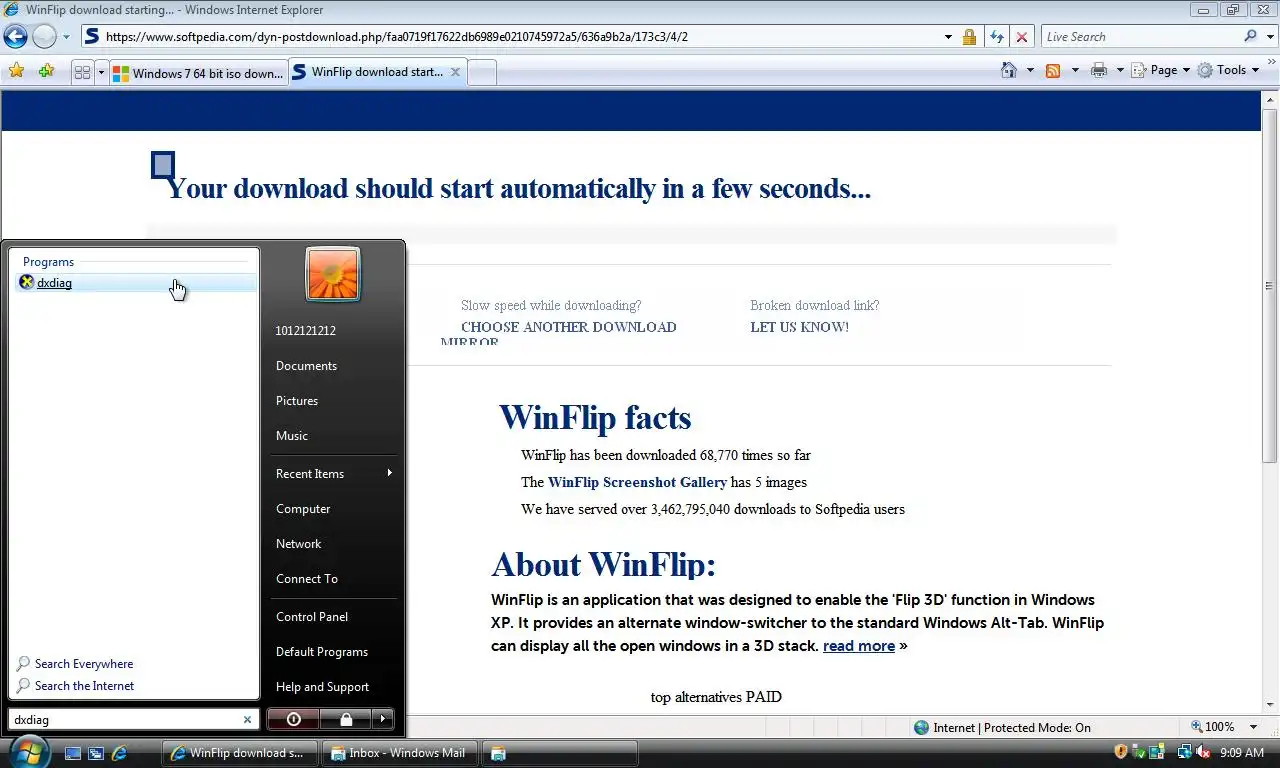Image resolution: width=1280 pixels, height=768 pixels.
Task: Open Quick Tabs thumbnail view
Action: coord(83,72)
